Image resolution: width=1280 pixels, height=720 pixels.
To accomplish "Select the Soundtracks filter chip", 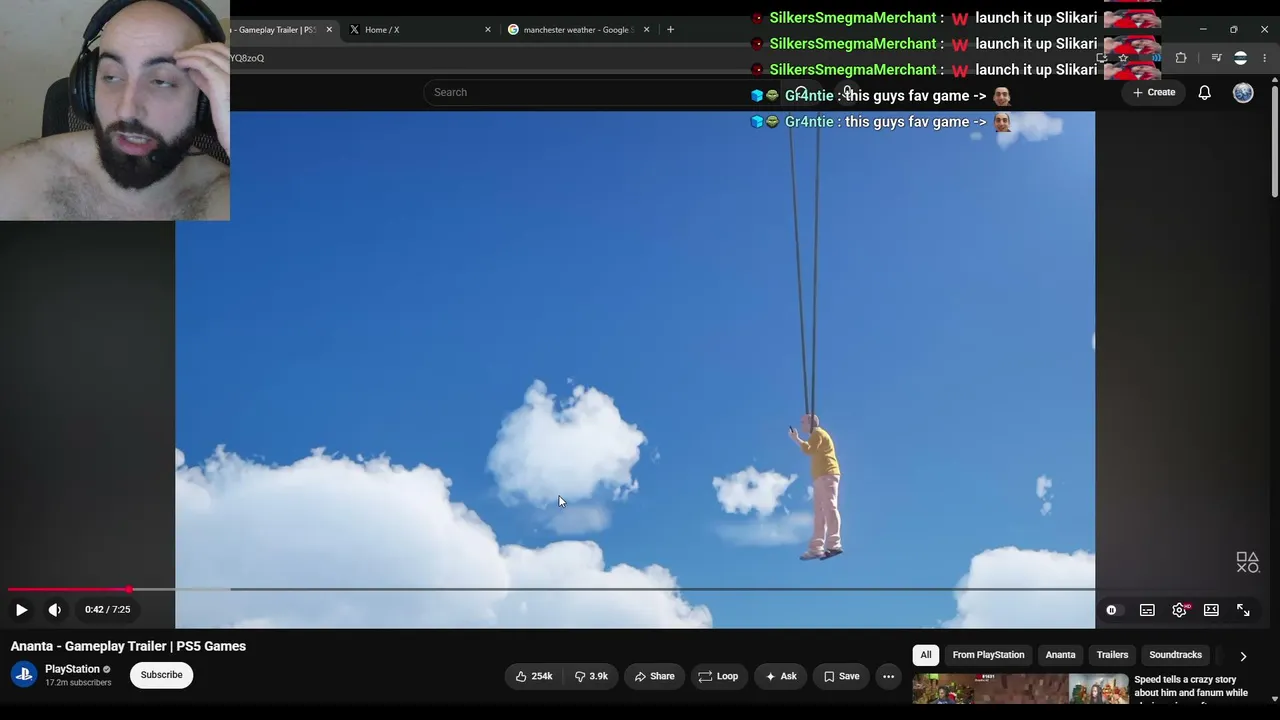I will click(1175, 655).
